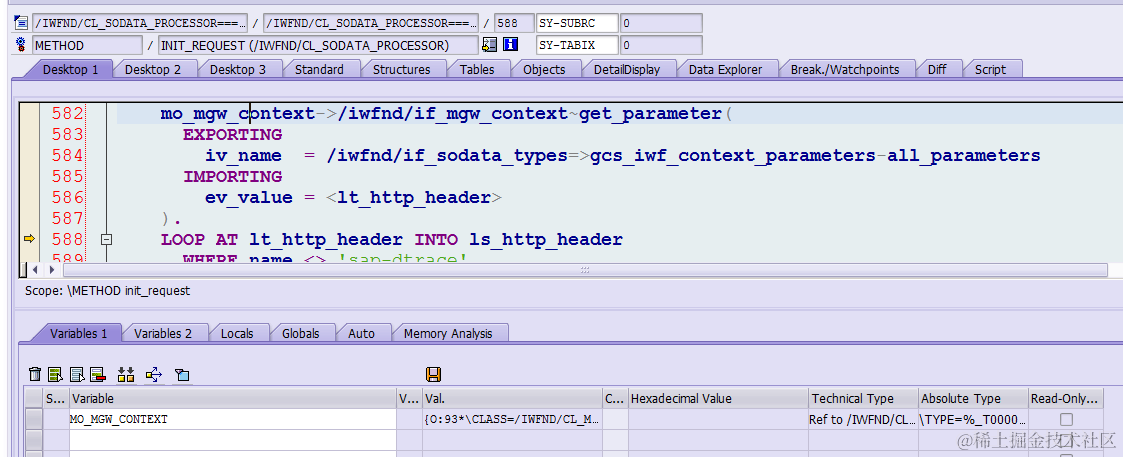
Task: Open the Script tab
Action: (x=990, y=69)
